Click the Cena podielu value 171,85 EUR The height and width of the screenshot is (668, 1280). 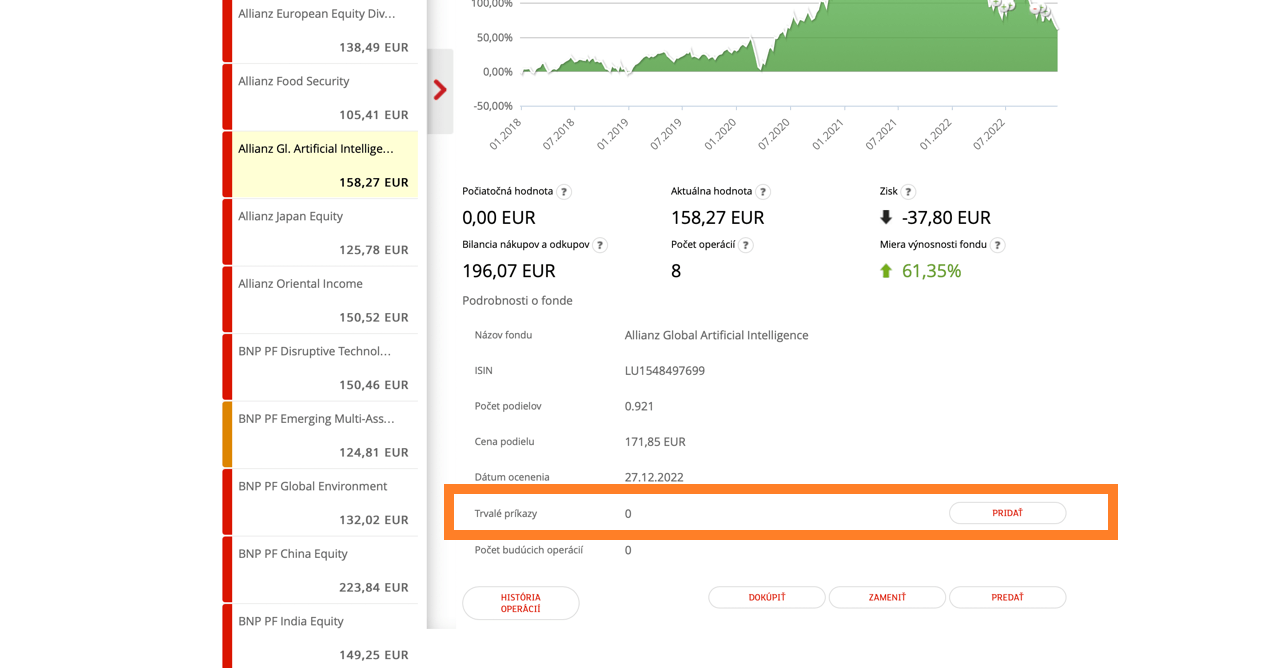655,442
